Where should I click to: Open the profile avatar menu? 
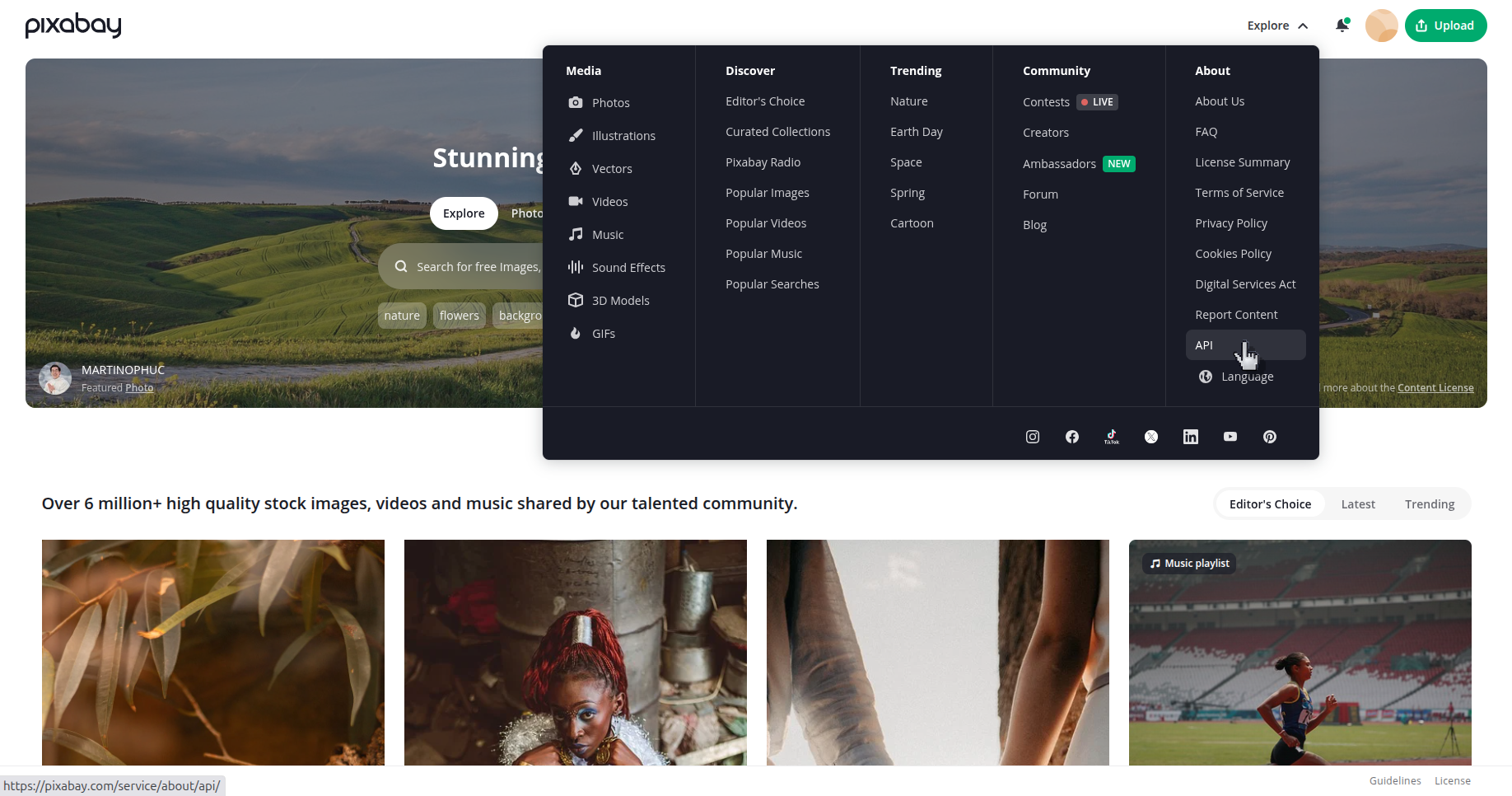click(x=1381, y=26)
